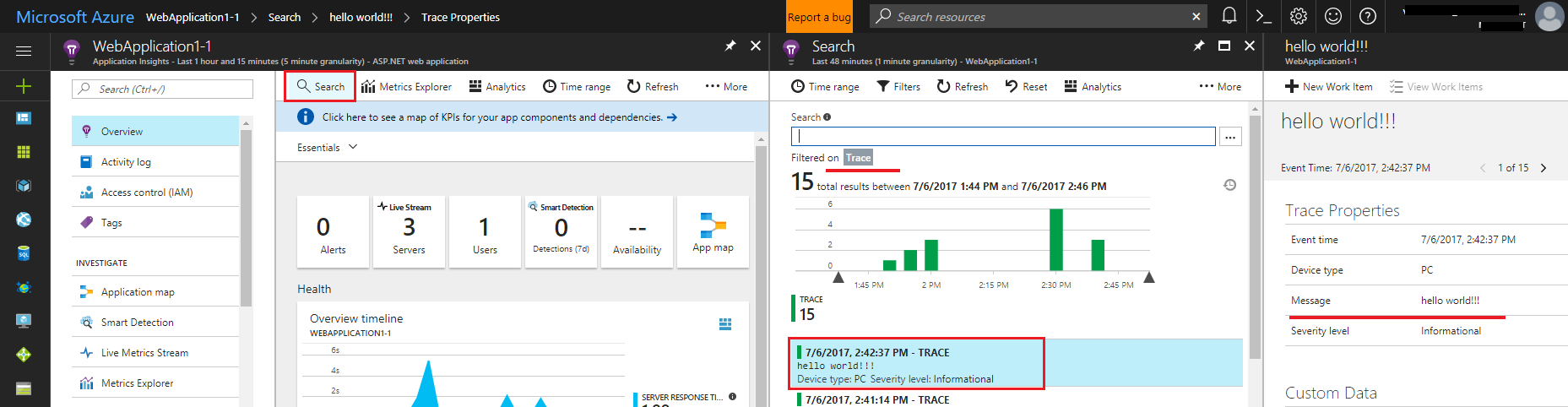Open the Smart Detection Detections tile
Viewport: 1568px width, 407px height.
point(561,232)
